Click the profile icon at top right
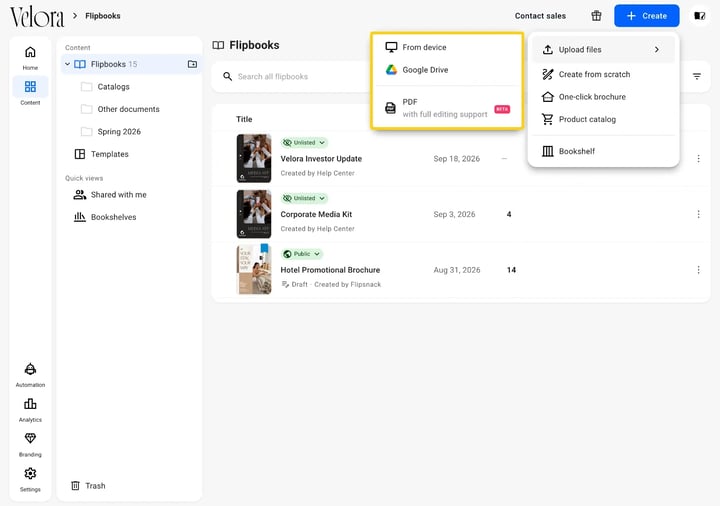The height and width of the screenshot is (506, 720). point(699,16)
